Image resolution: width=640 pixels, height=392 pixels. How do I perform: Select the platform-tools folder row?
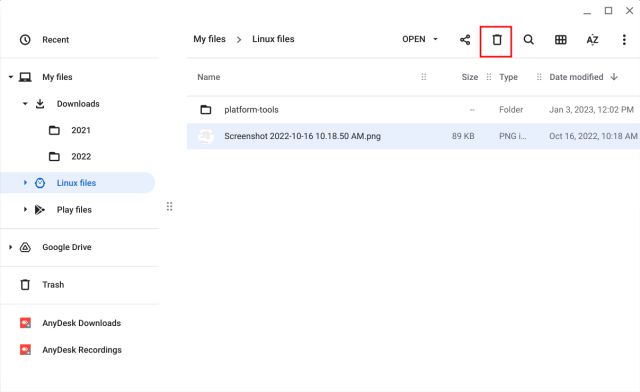pos(413,109)
